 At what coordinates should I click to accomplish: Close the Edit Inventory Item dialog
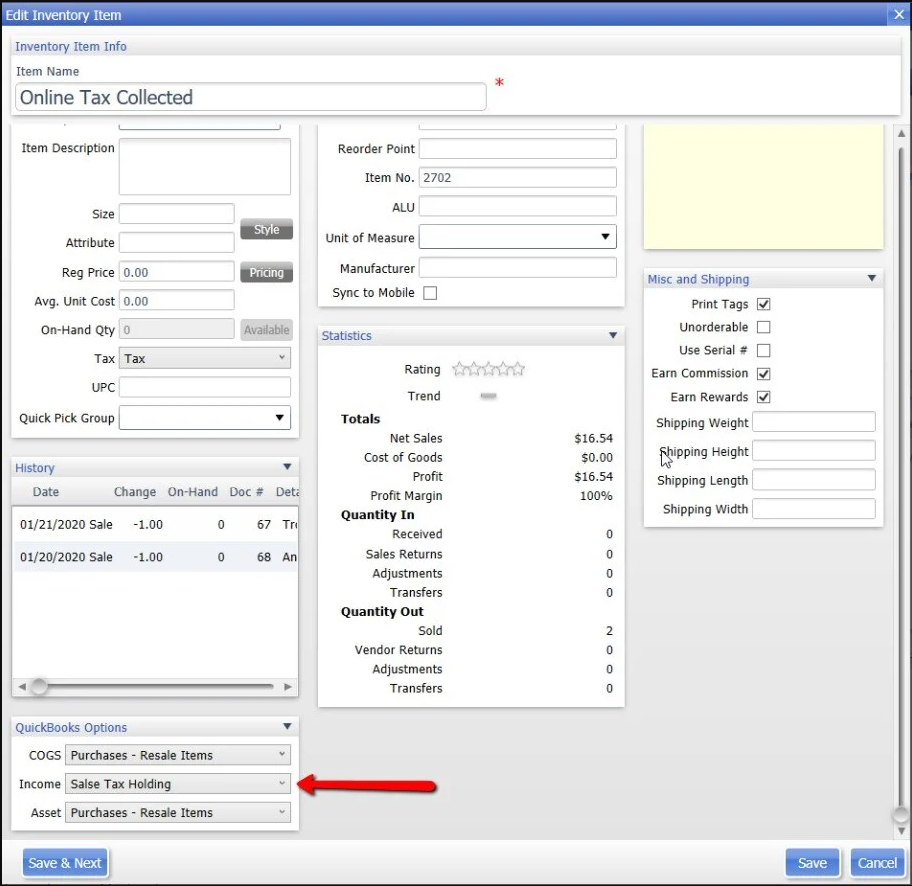click(x=897, y=14)
